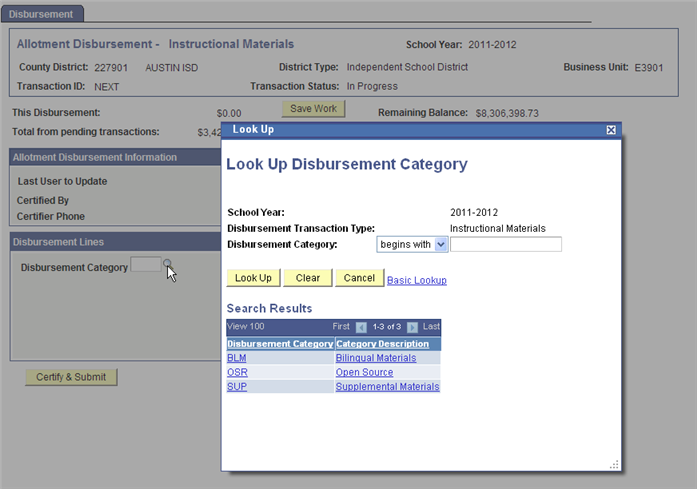Select the BLM category code
This screenshot has height=489, width=697.
tap(236, 358)
